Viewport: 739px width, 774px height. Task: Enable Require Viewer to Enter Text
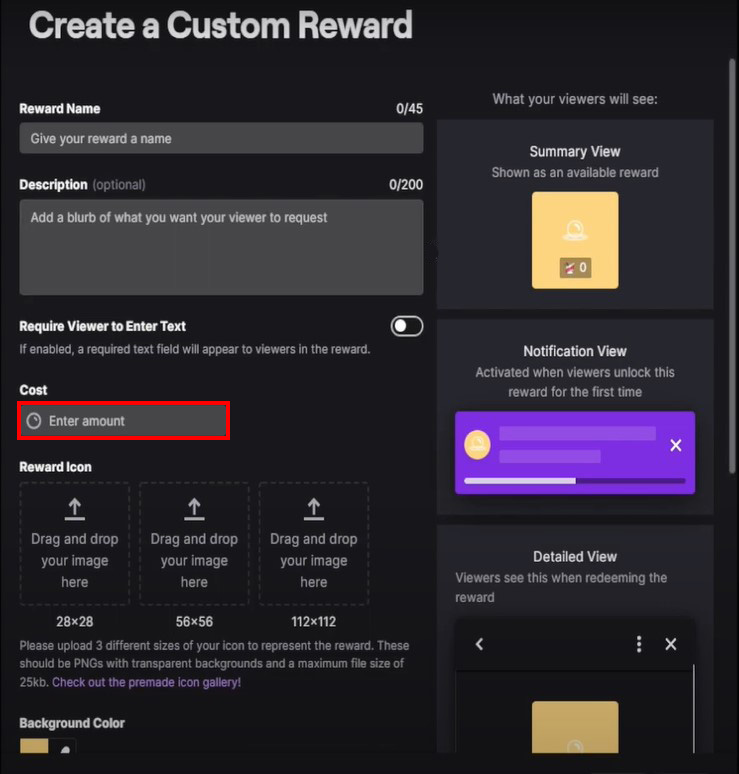[407, 326]
